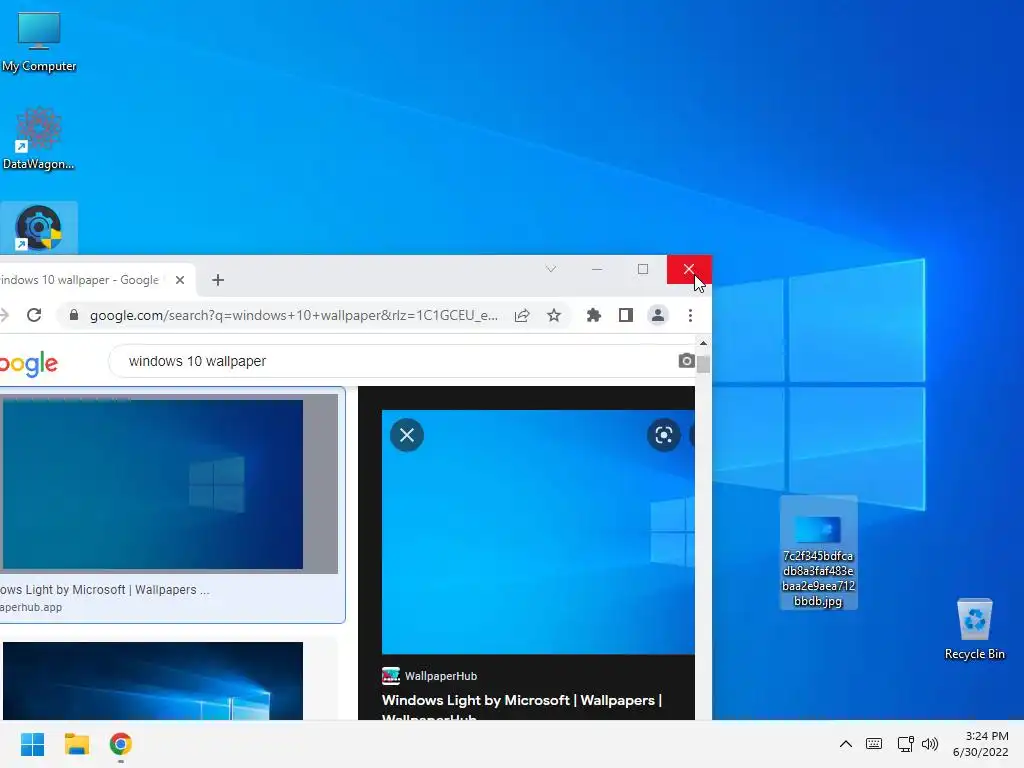This screenshot has height=768, width=1024.
Task: Open Chrome tab search chevron
Action: (551, 269)
